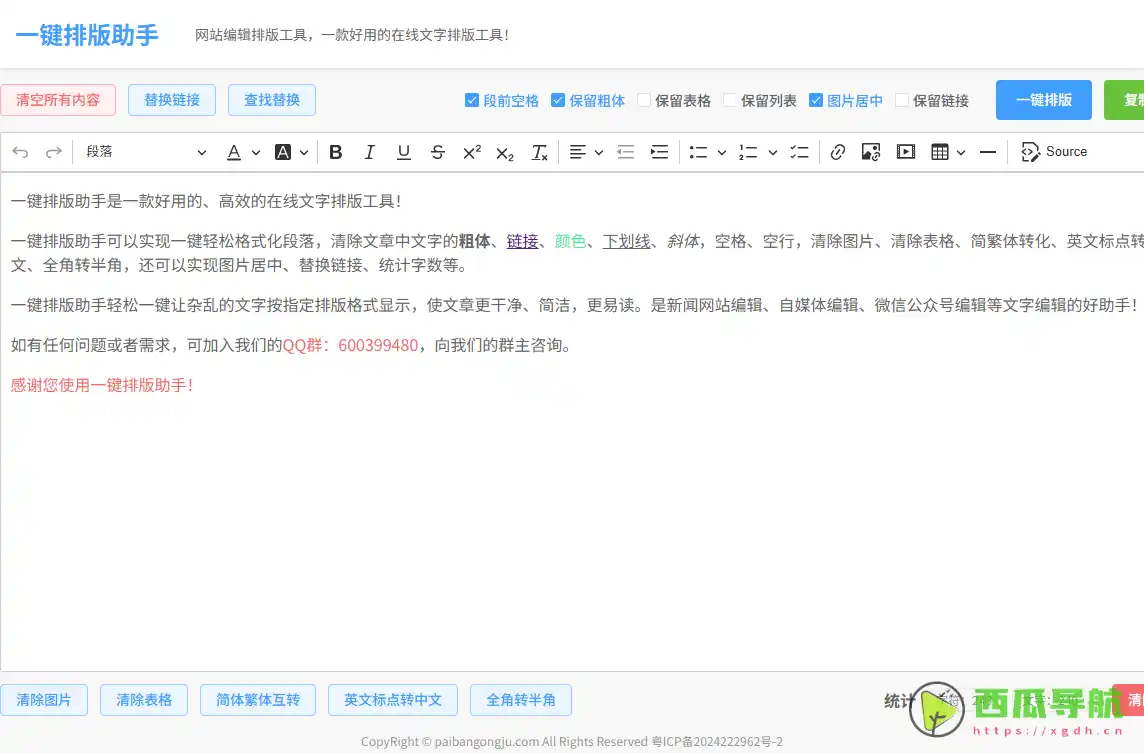The width and height of the screenshot is (1144, 753).
Task: Toggle the 图片居中 checkbox
Action: [816, 100]
